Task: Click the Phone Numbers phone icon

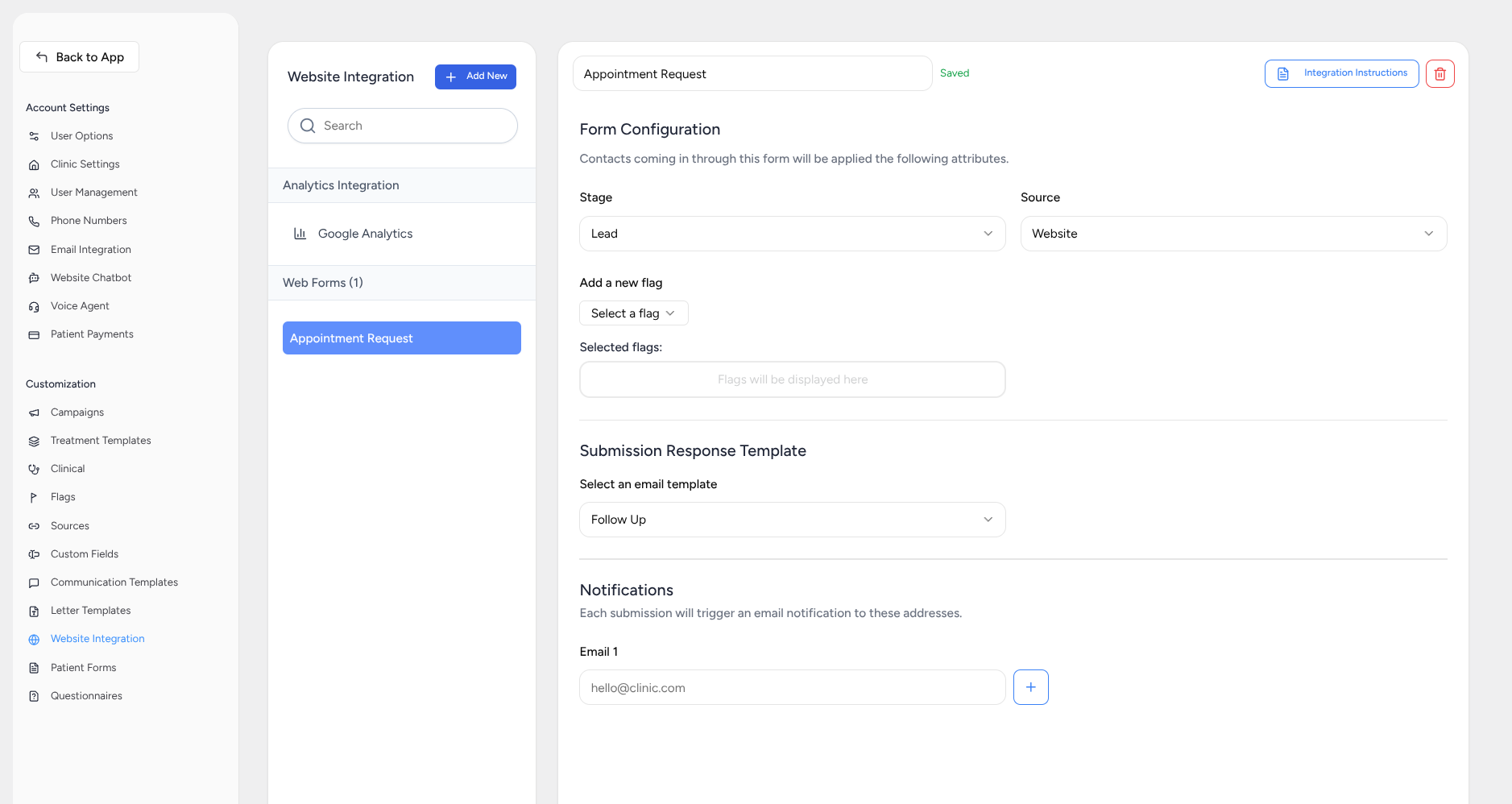Action: pyautogui.click(x=34, y=221)
